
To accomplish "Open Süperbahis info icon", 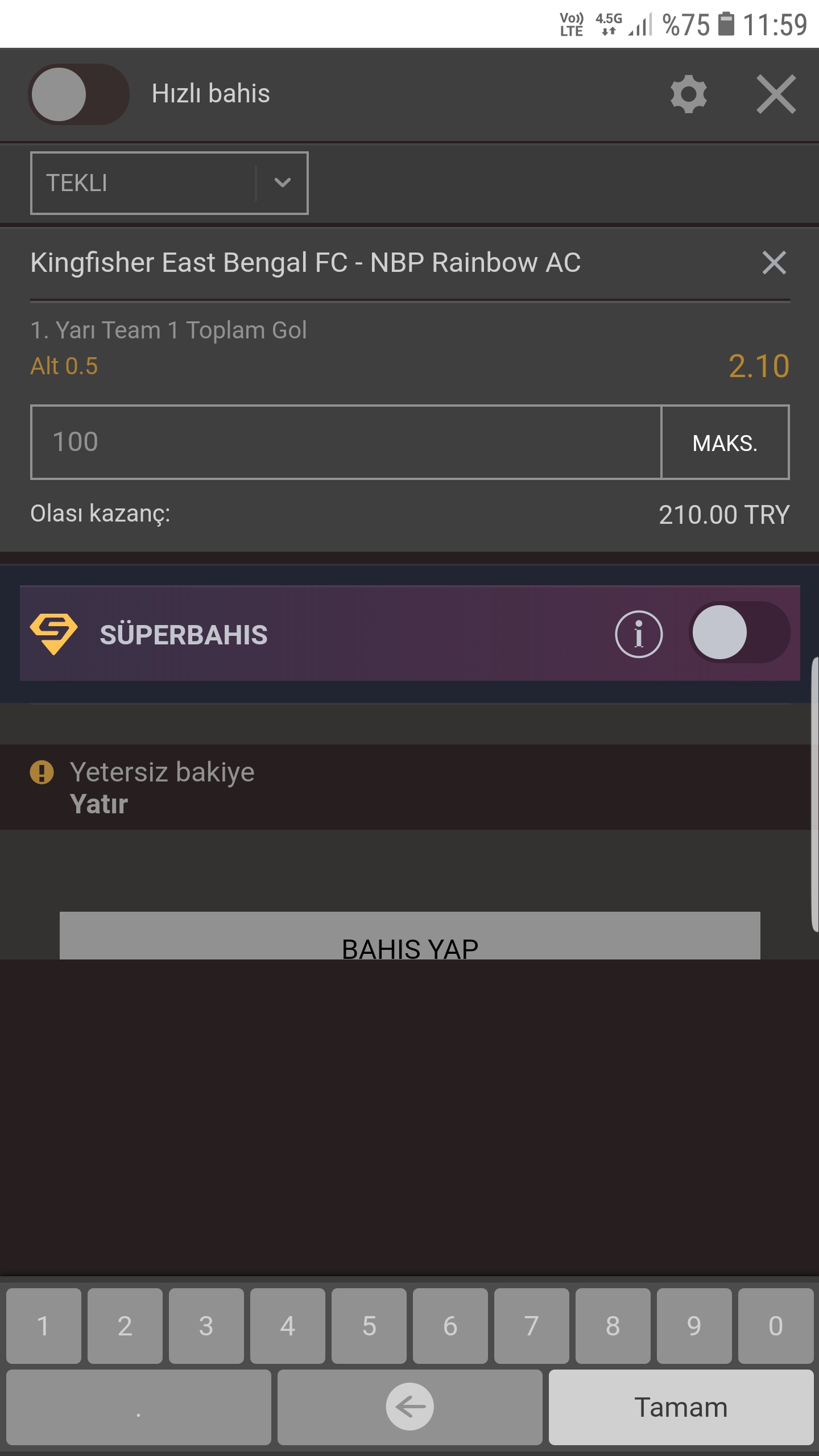I will 639,634.
